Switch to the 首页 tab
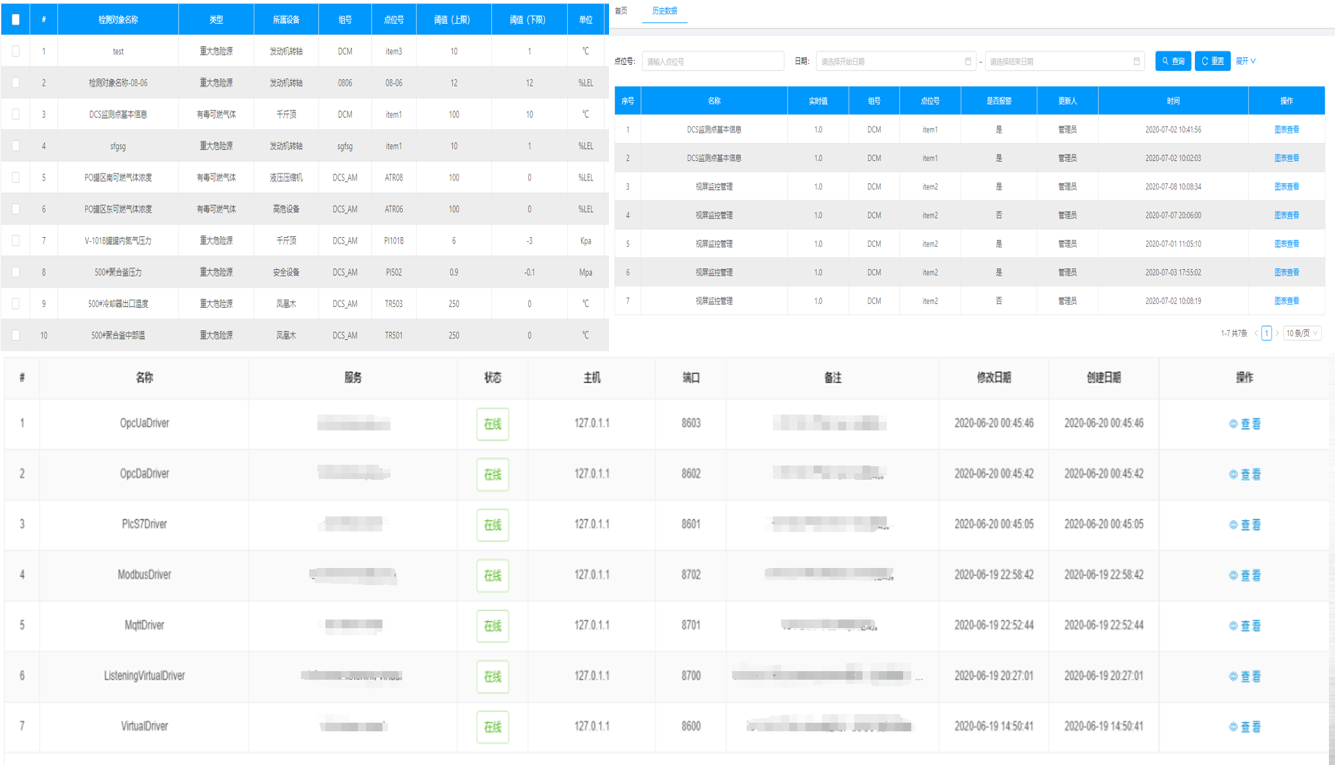1335x765 pixels. [621, 11]
